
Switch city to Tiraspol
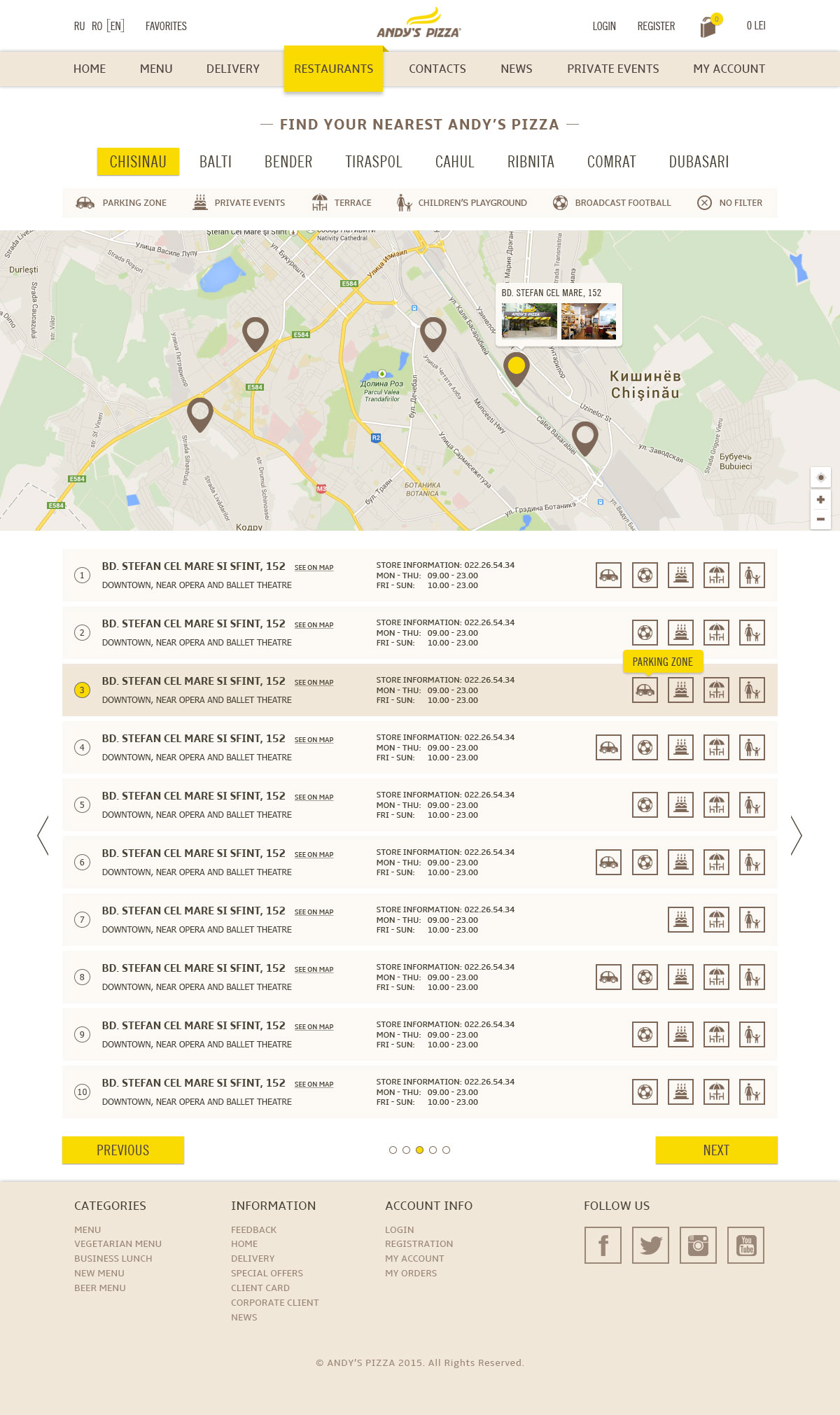pos(374,162)
